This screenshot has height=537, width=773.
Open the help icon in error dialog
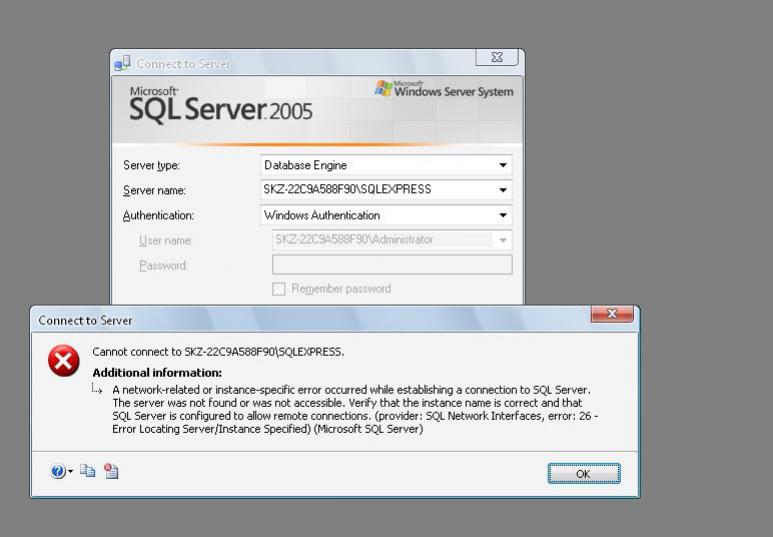coord(58,471)
